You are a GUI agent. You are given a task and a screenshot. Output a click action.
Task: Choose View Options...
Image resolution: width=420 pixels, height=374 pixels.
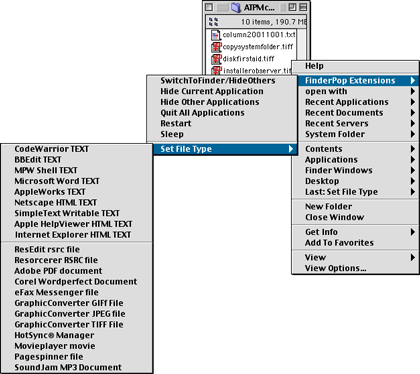pyautogui.click(x=355, y=268)
